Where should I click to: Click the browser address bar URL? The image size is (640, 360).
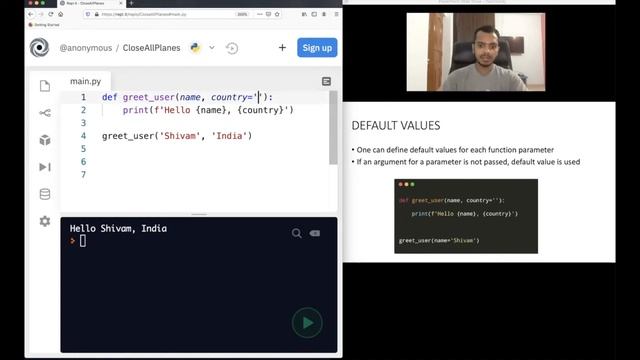[x=144, y=14]
